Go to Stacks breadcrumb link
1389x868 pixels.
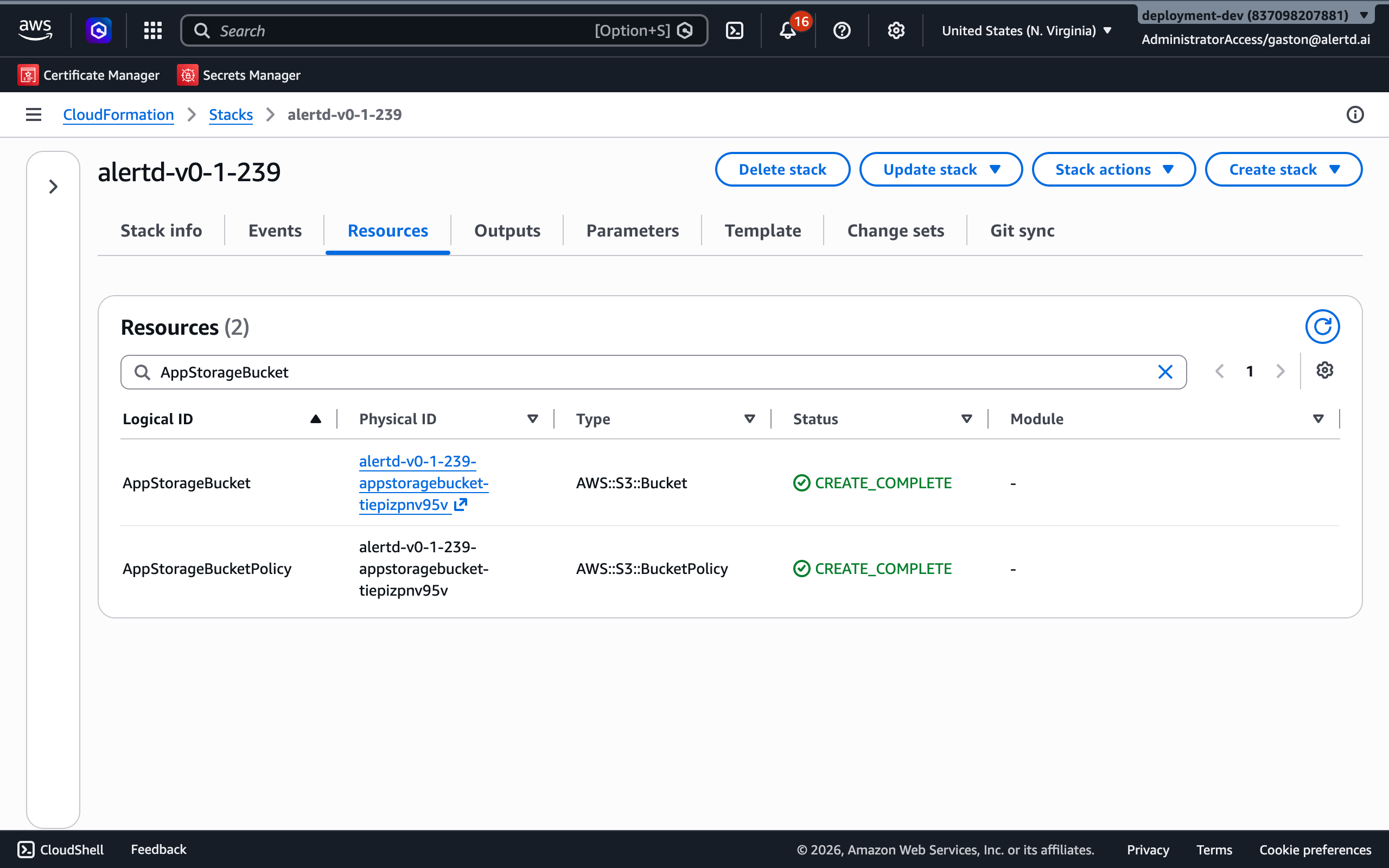coord(231,114)
